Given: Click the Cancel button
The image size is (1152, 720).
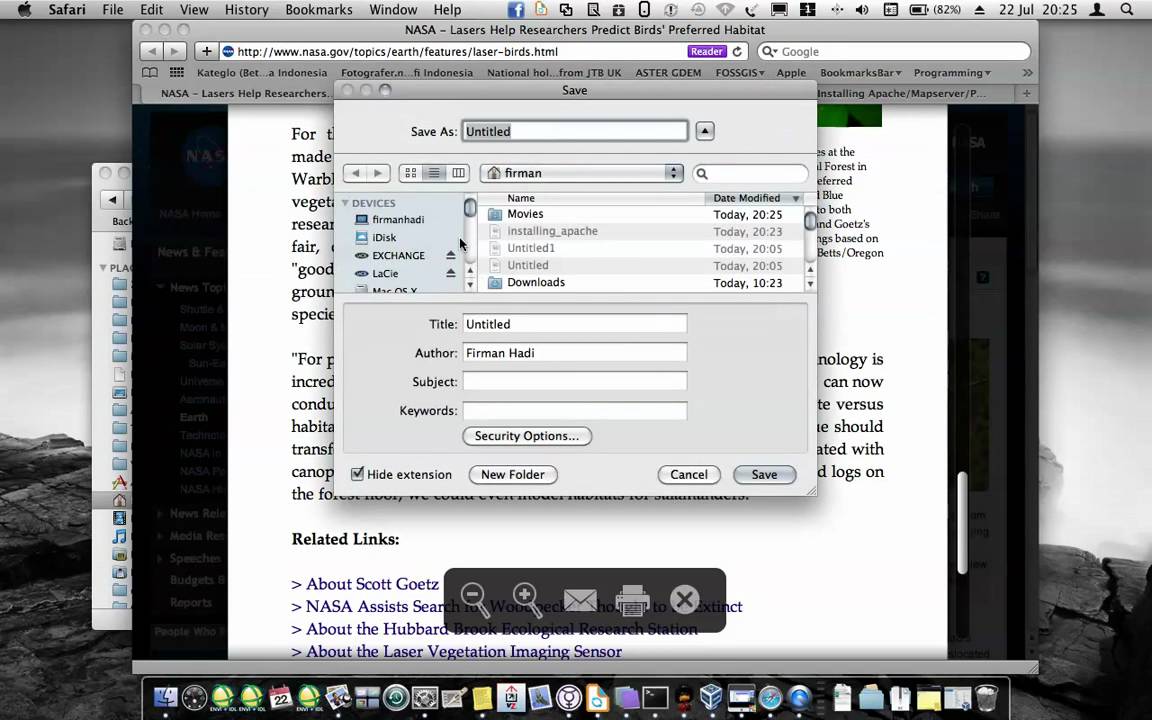Looking at the screenshot, I should tap(689, 475).
